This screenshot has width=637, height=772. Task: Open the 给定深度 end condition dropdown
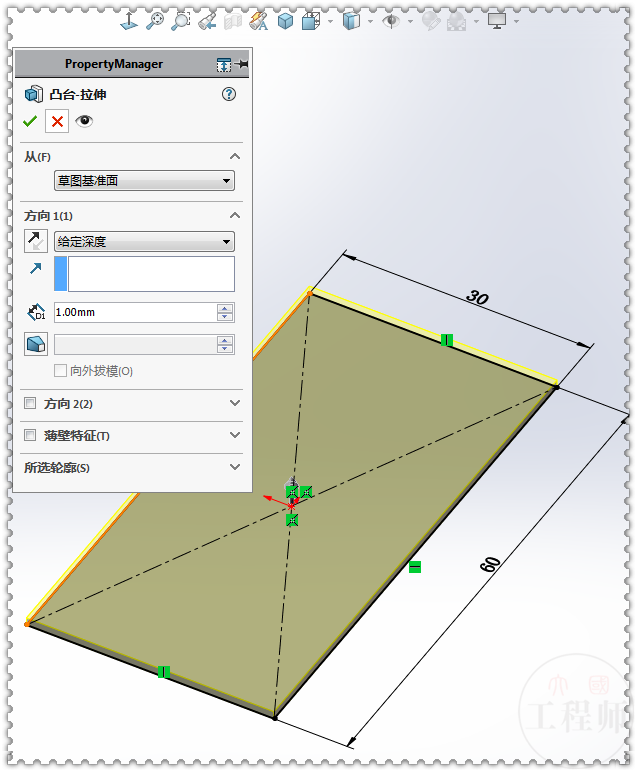[144, 242]
